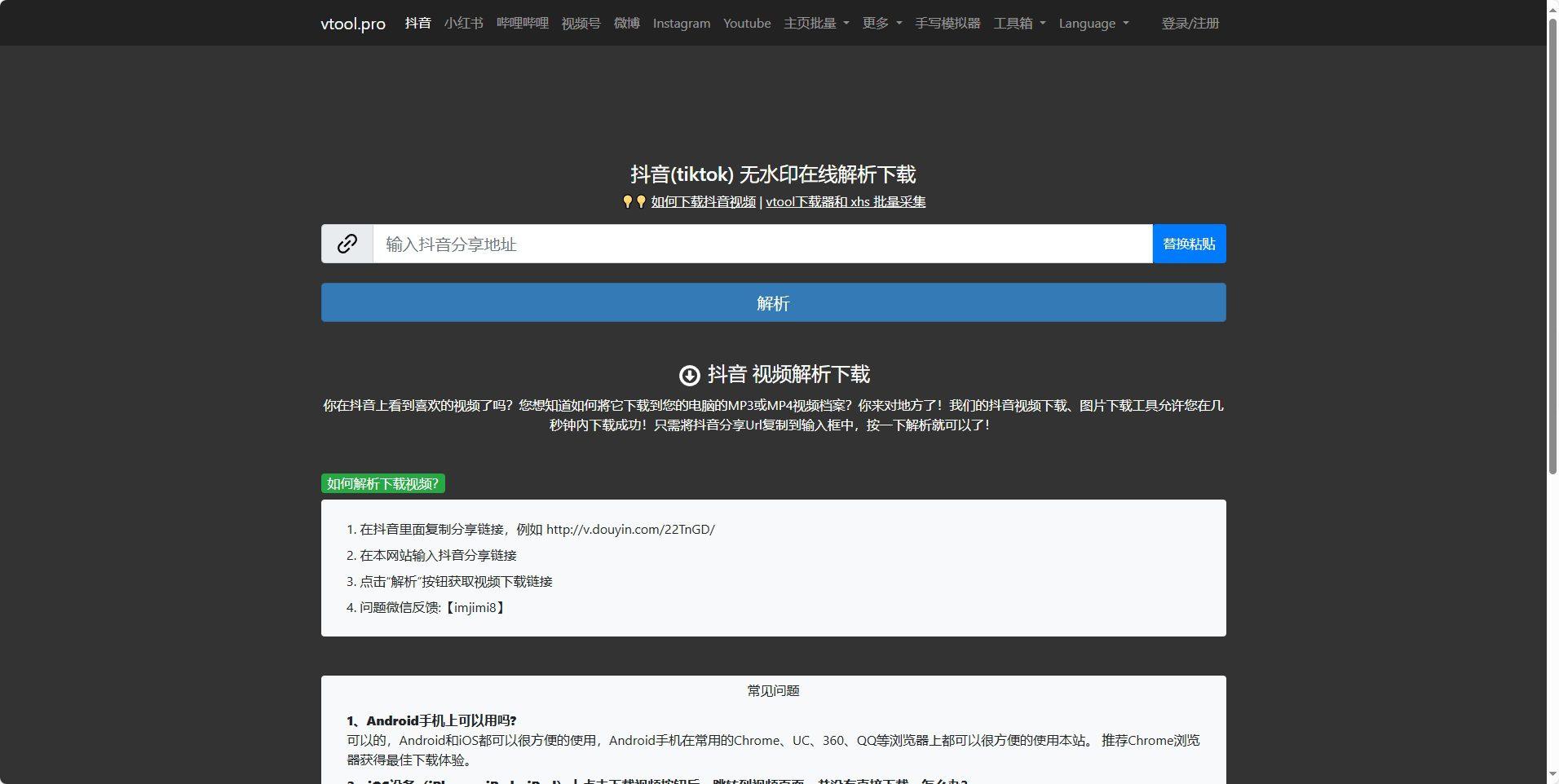Click the 替换粘贴 paste button

tap(1189, 243)
